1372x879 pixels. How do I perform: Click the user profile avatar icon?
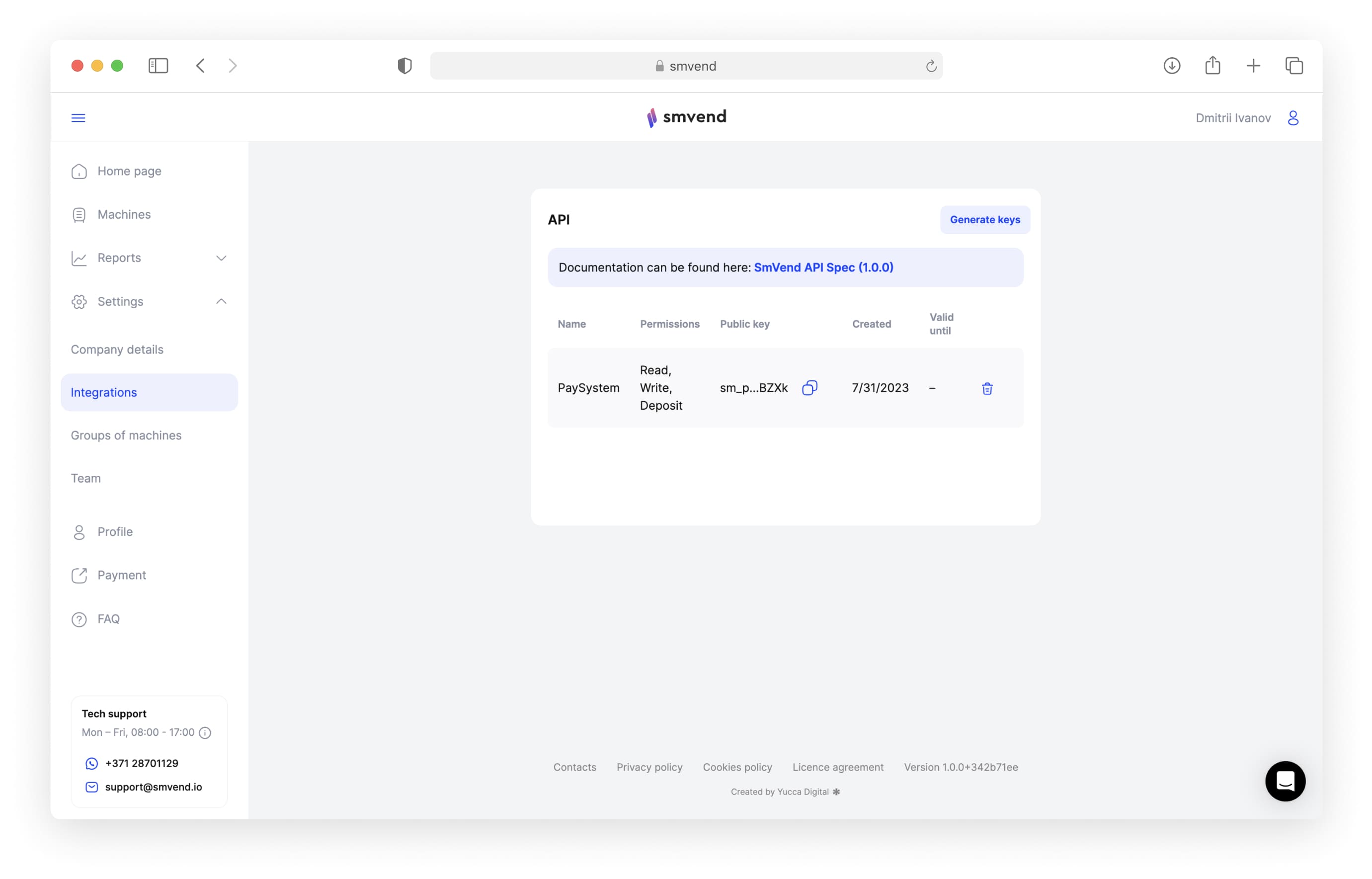tap(1292, 117)
